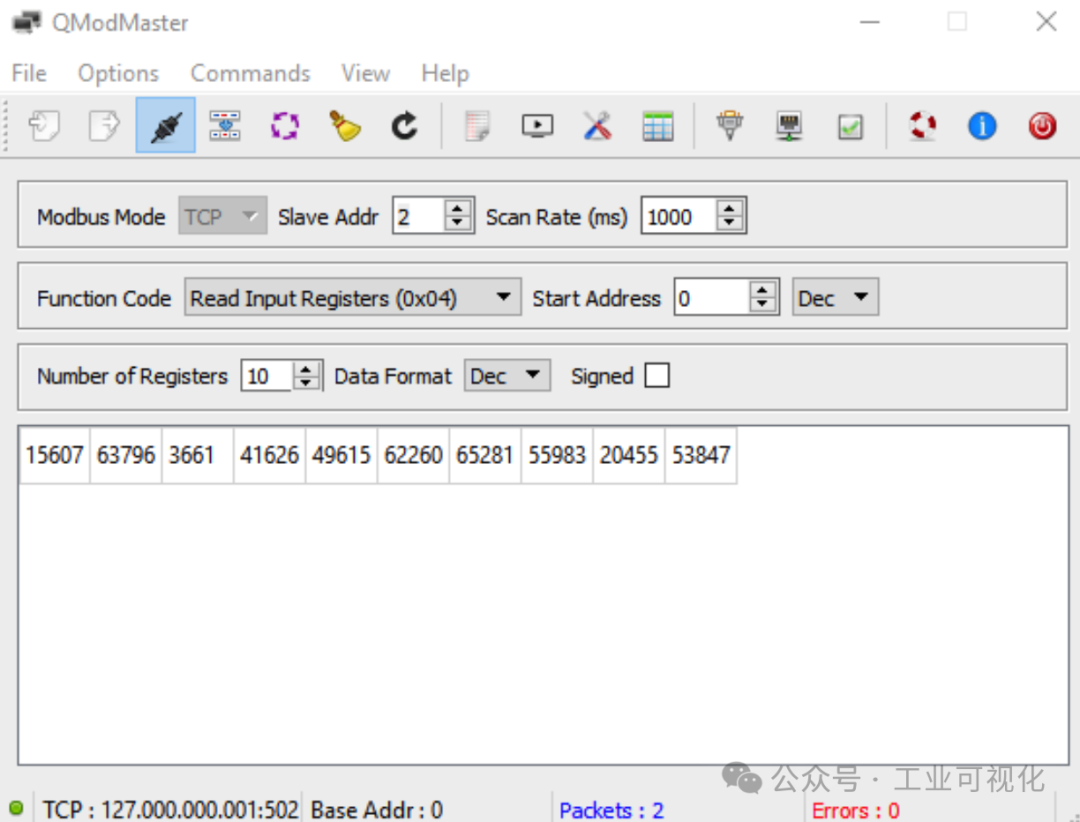Decrease Slave Addr with down arrow

457,223
